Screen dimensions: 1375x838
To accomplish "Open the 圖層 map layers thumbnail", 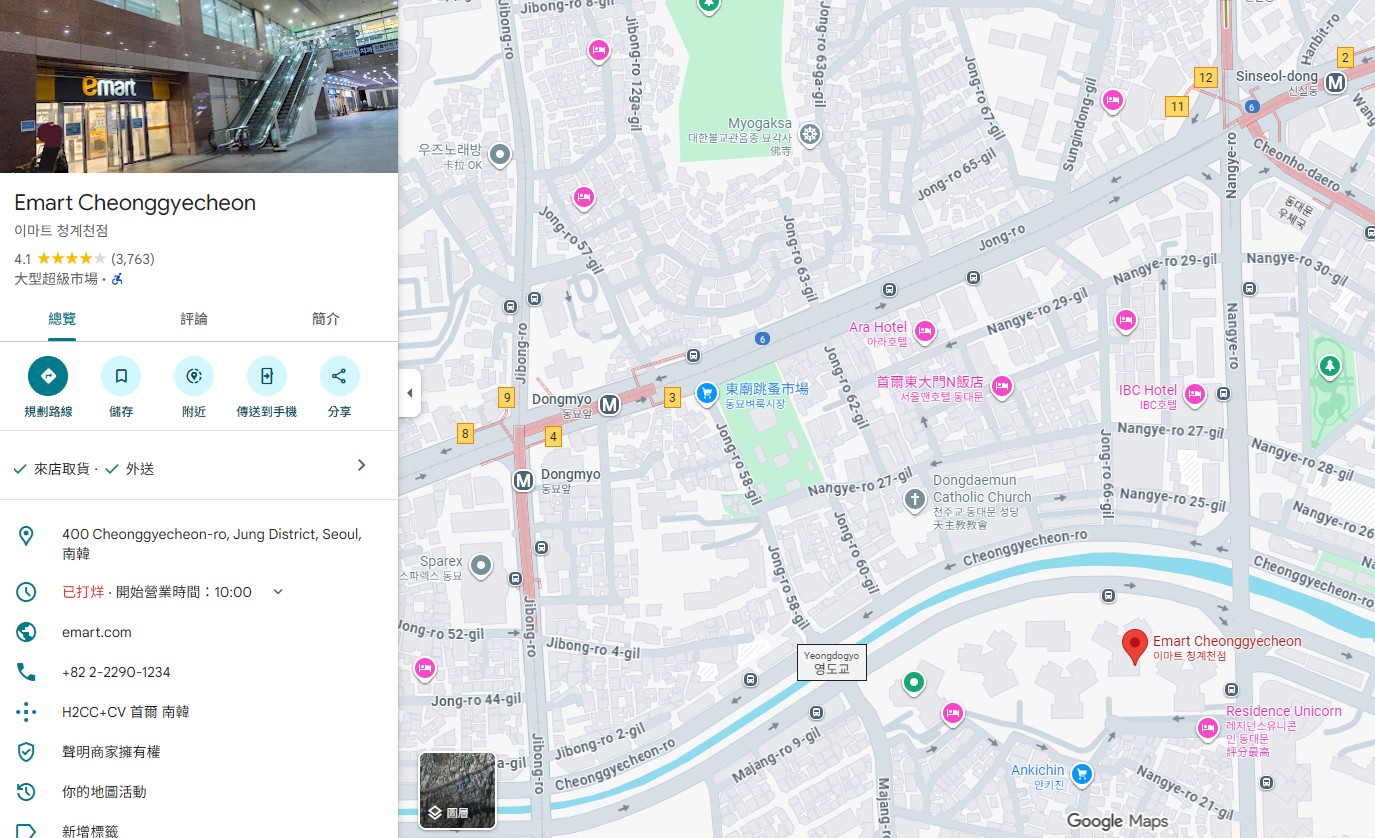I will (x=456, y=790).
